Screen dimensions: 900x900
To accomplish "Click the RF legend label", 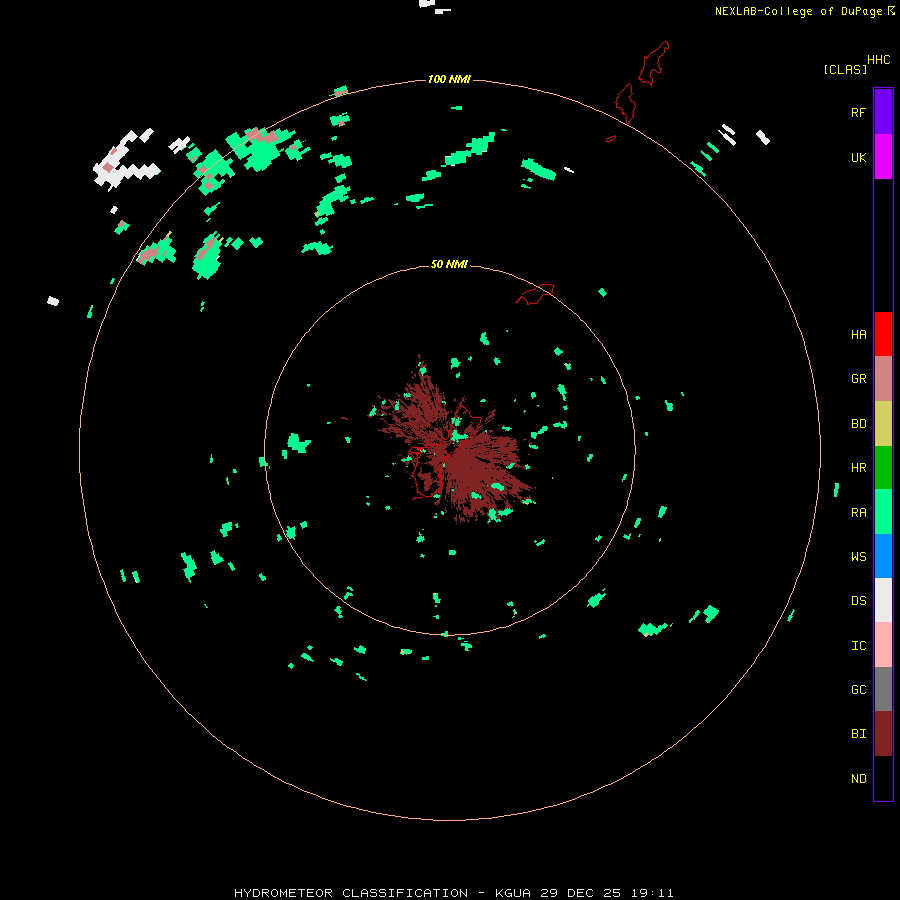I will pyautogui.click(x=858, y=112).
